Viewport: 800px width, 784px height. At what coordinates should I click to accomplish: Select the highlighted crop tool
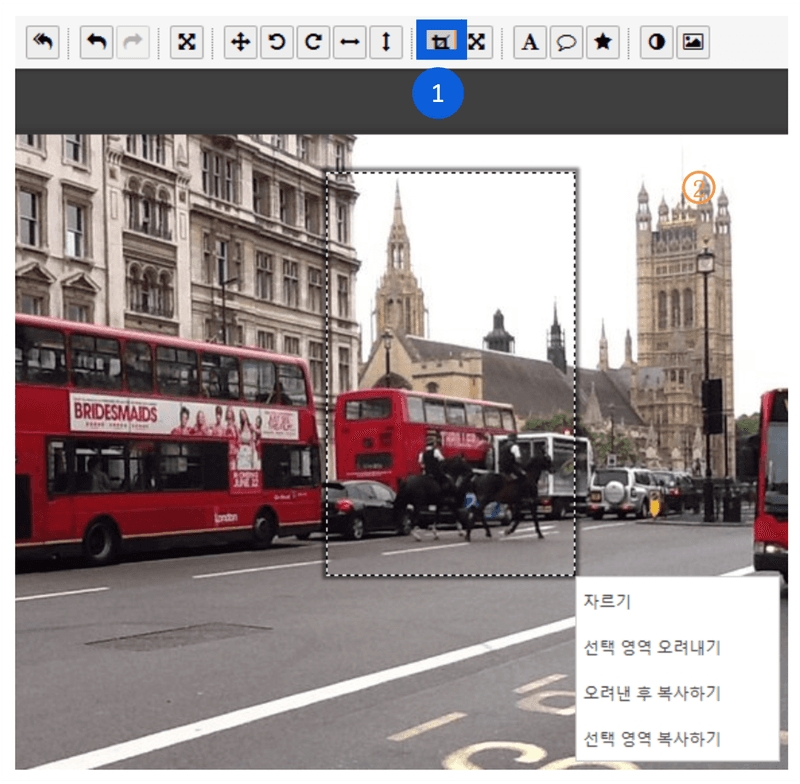click(440, 42)
